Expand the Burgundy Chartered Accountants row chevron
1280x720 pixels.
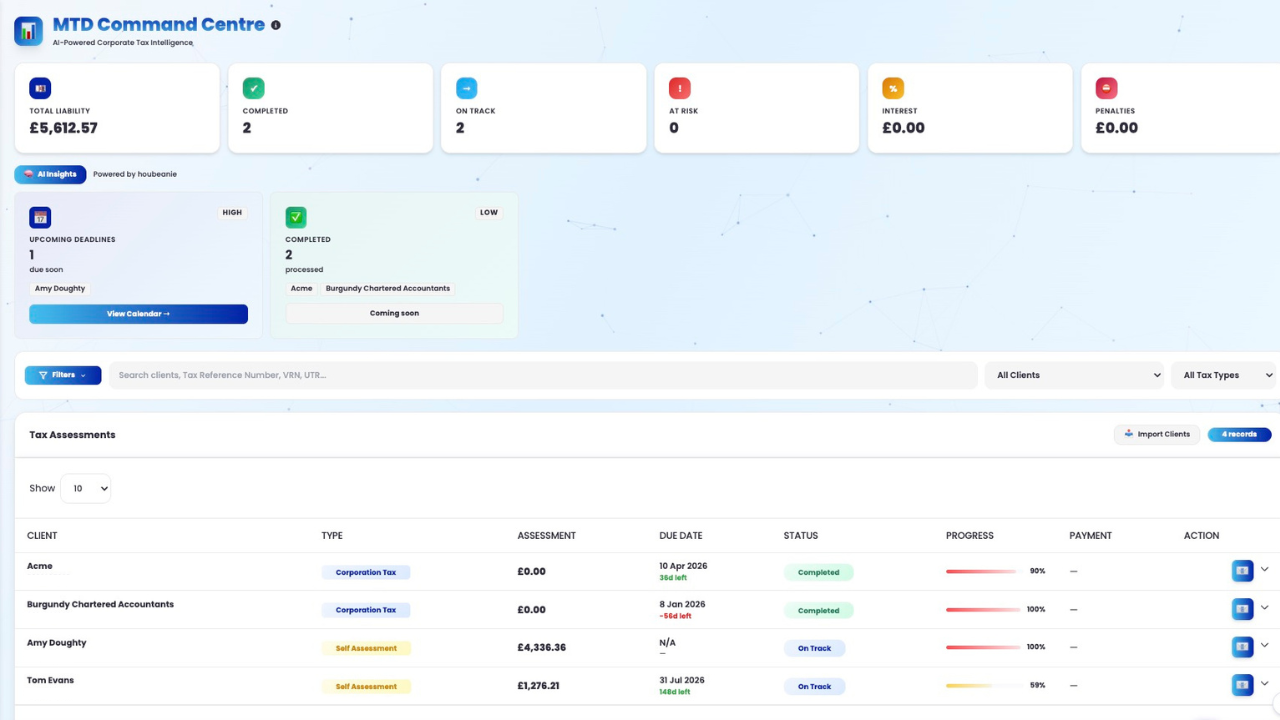coord(1265,608)
